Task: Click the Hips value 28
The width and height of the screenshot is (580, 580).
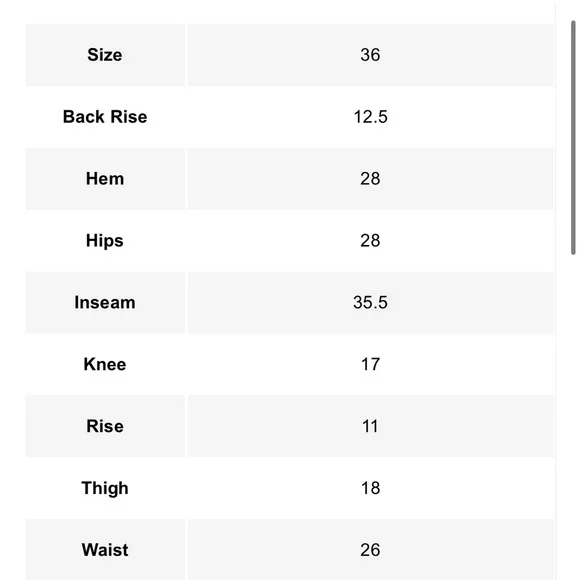Action: coord(370,241)
